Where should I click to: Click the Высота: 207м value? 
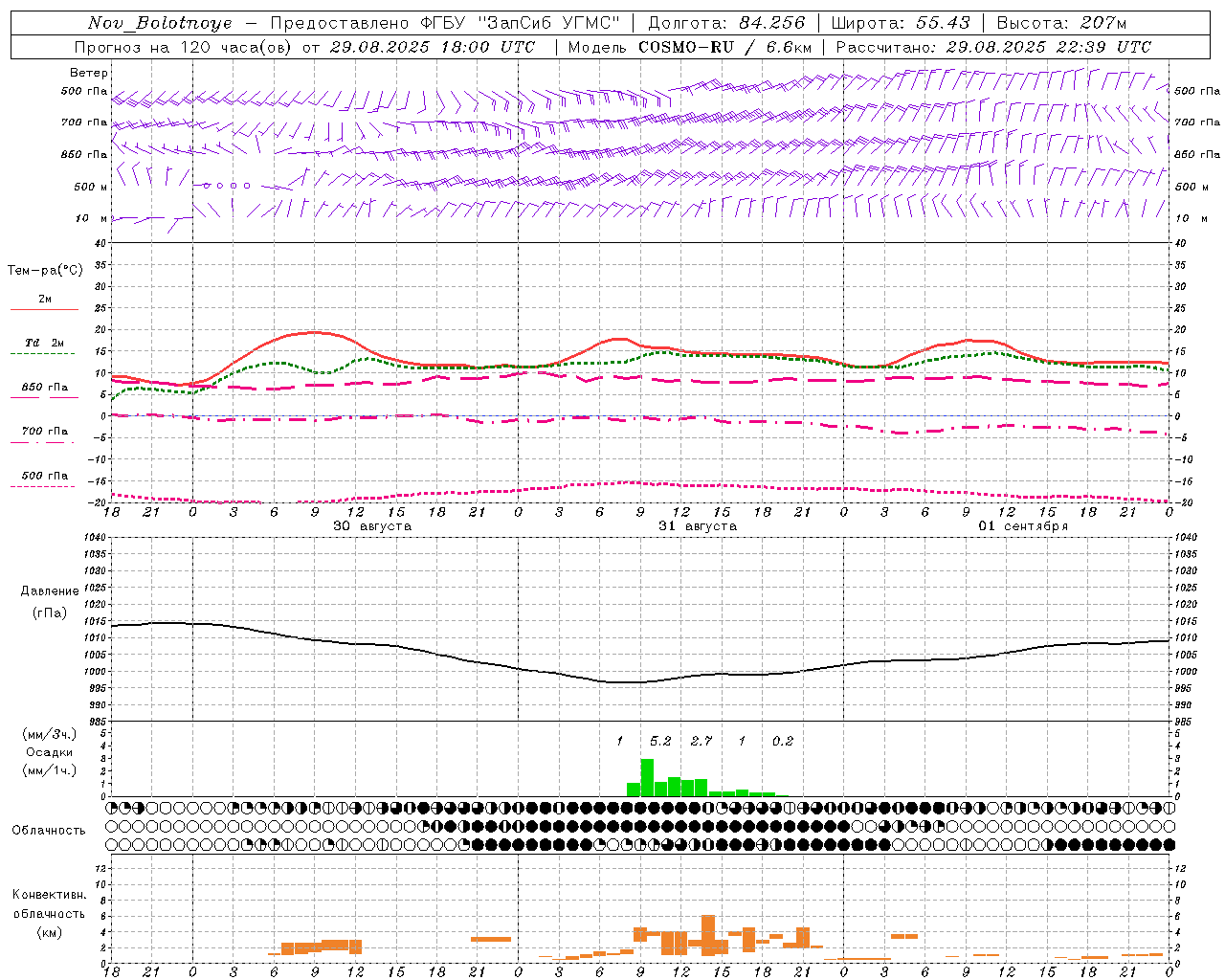click(1061, 23)
